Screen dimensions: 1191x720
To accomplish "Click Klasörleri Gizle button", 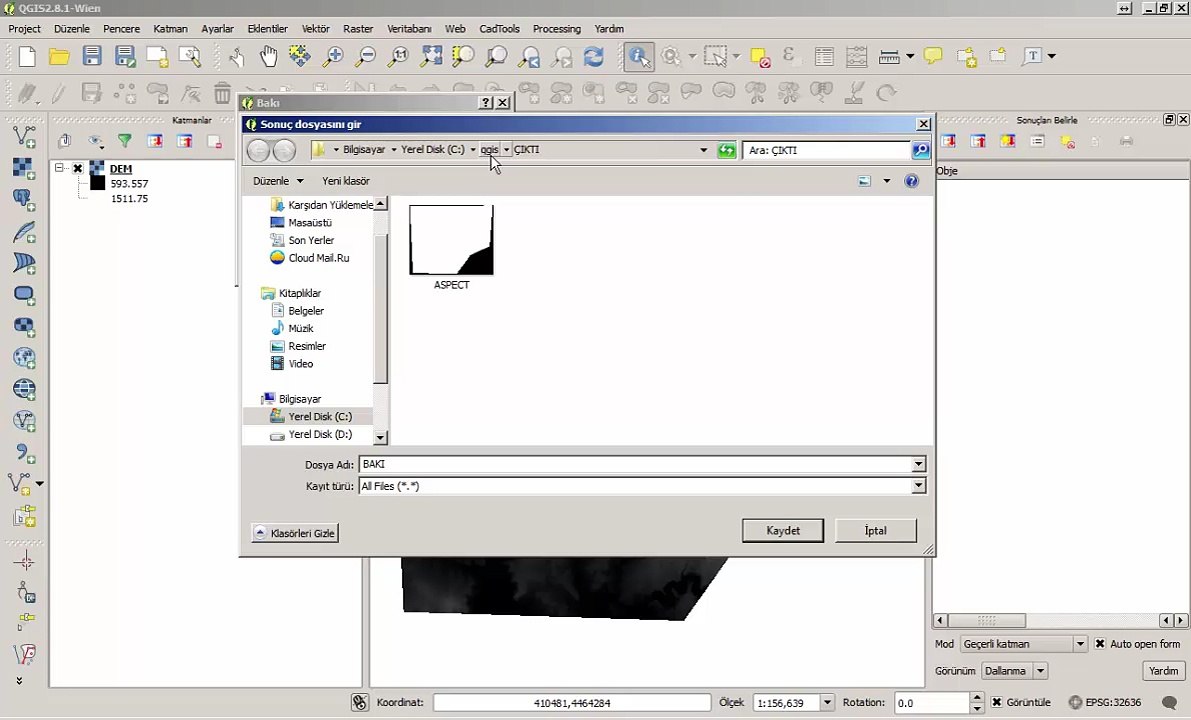I will 295,533.
